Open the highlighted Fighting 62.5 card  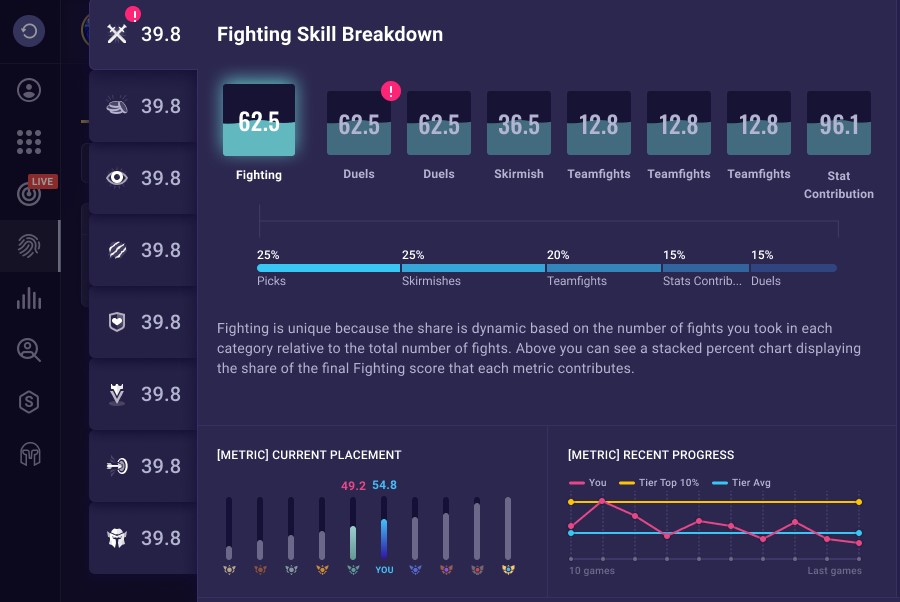(258, 120)
